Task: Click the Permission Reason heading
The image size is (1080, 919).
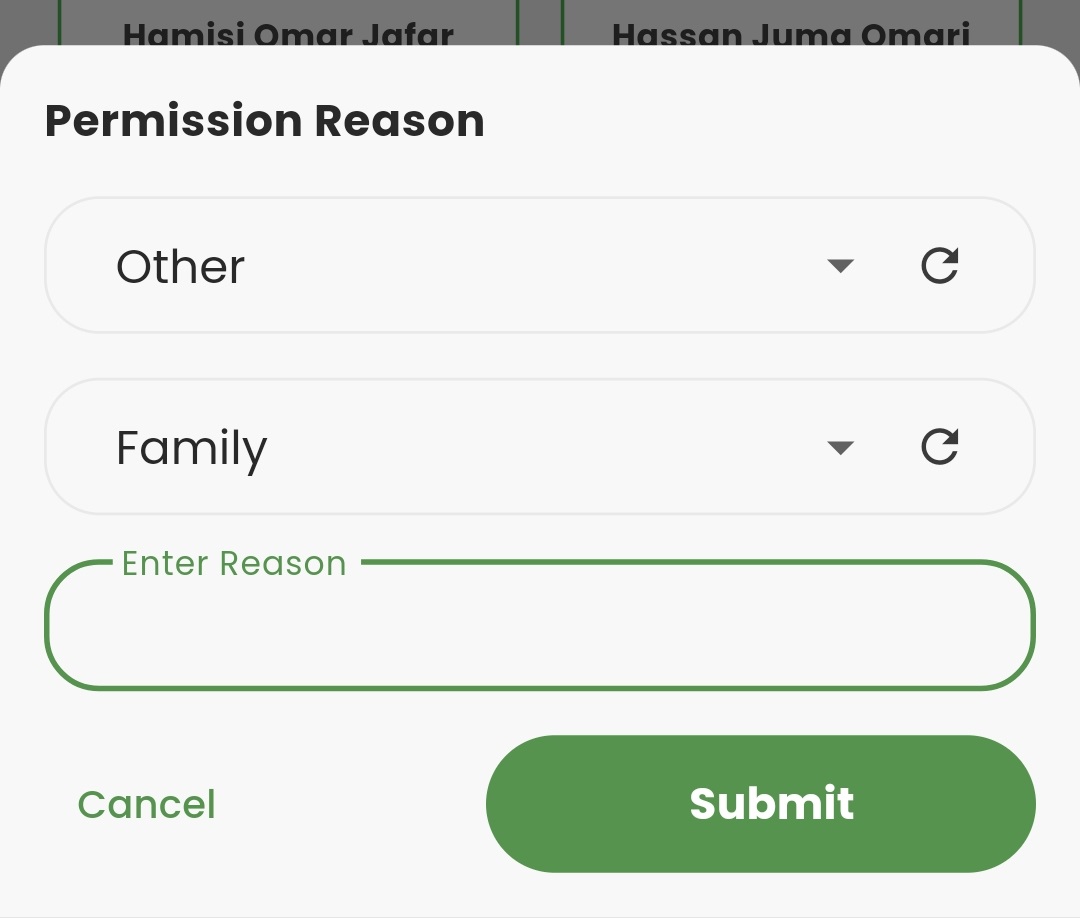Action: [265, 121]
